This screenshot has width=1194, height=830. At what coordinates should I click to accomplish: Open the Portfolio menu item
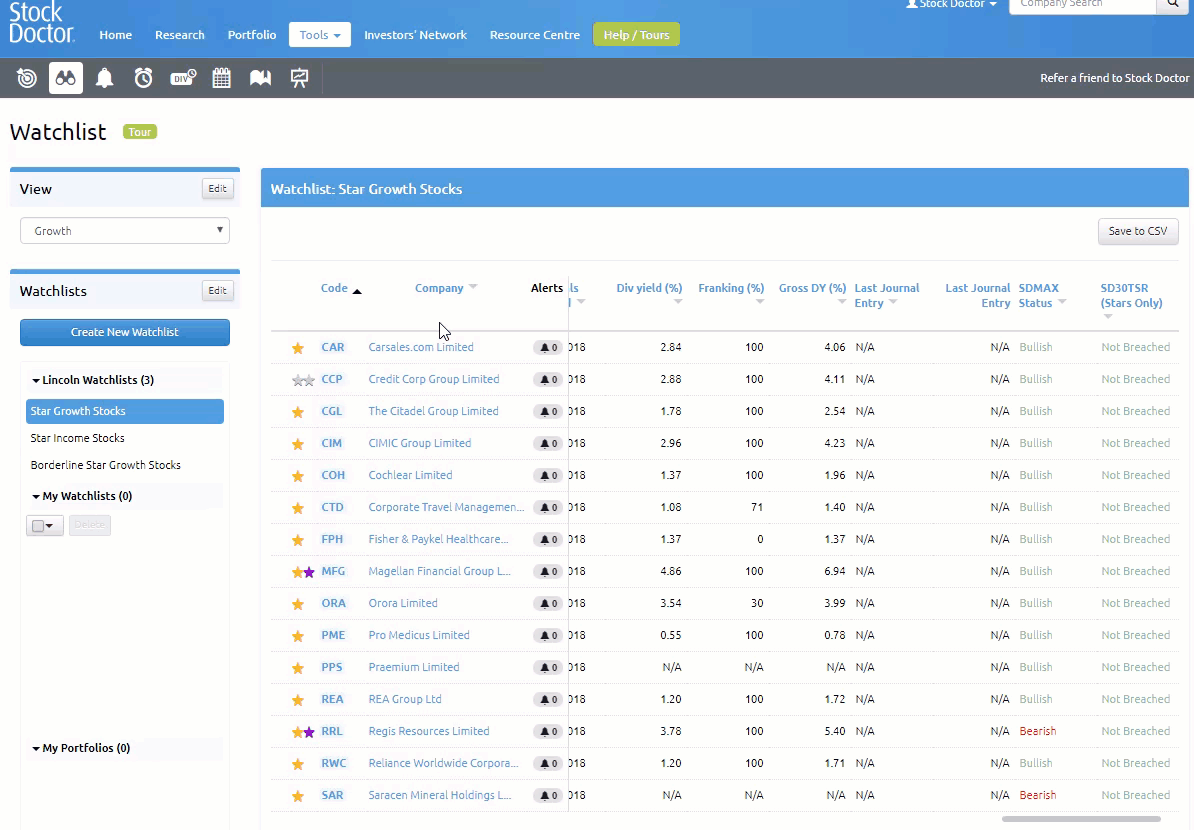pyautogui.click(x=252, y=35)
